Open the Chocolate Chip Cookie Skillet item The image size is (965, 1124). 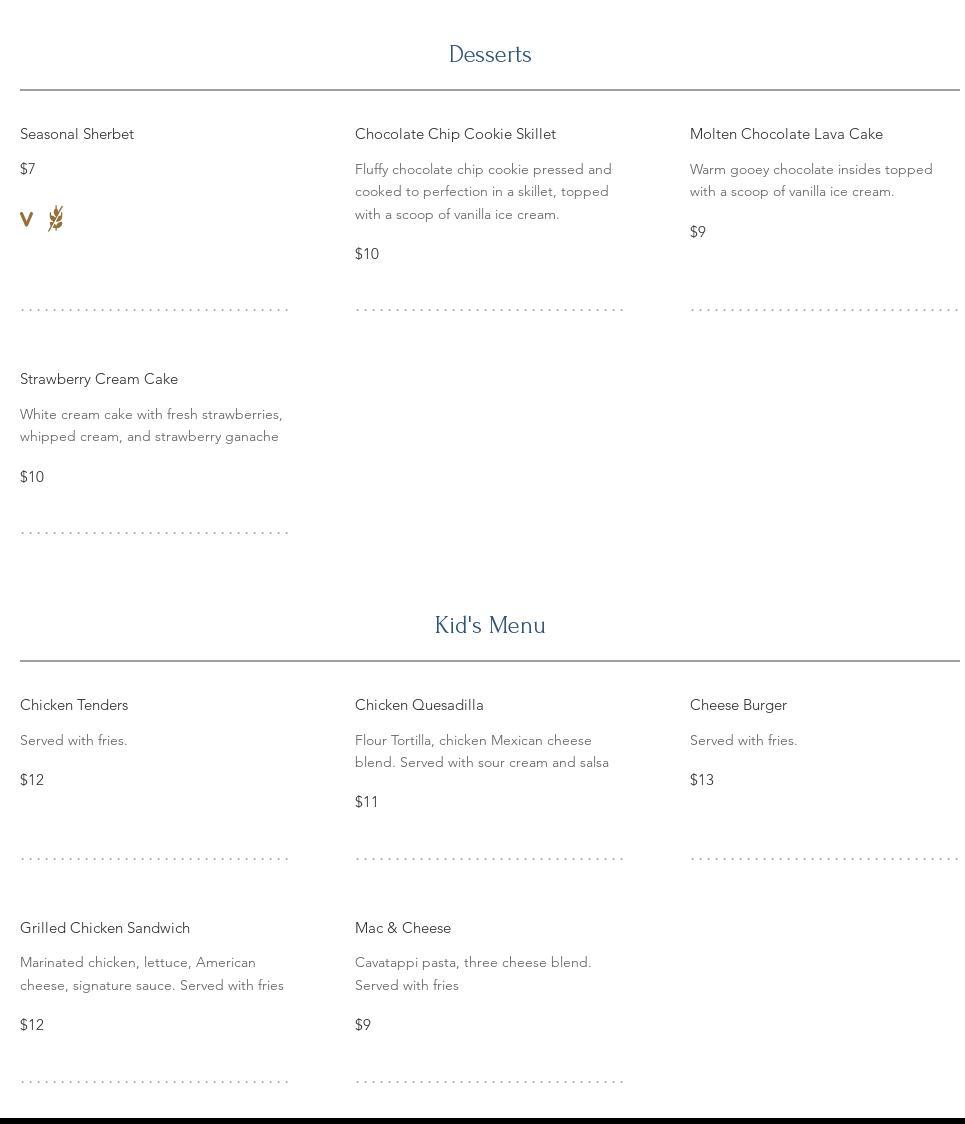point(455,134)
